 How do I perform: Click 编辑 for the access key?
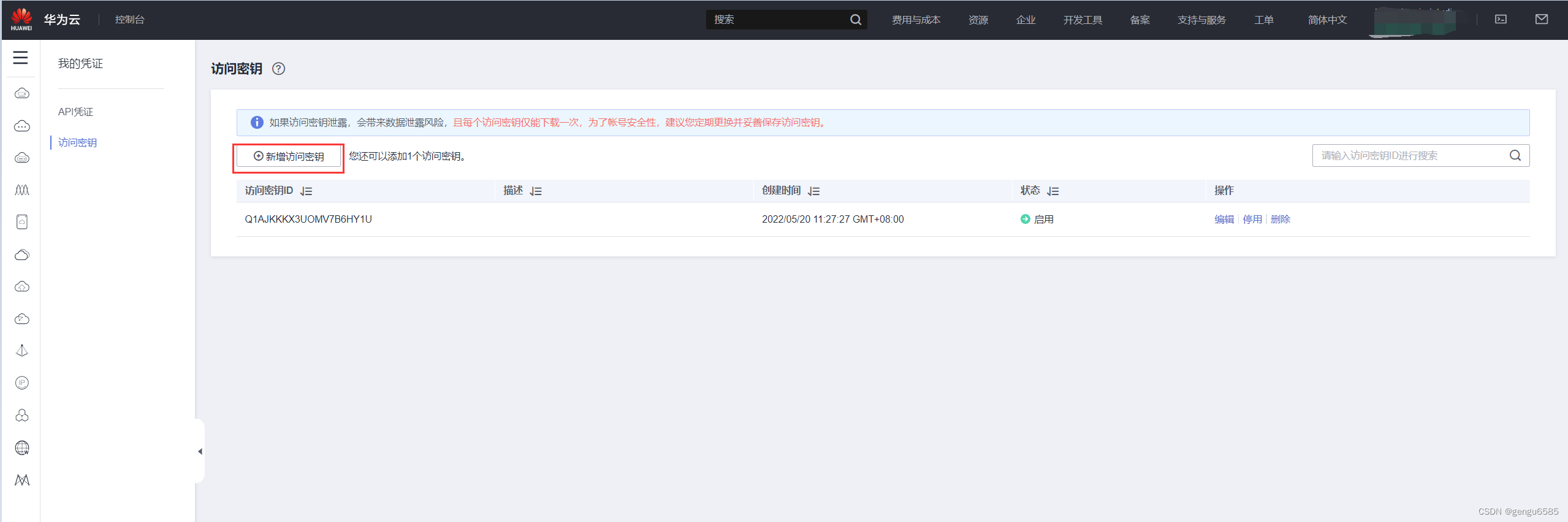click(x=1224, y=219)
